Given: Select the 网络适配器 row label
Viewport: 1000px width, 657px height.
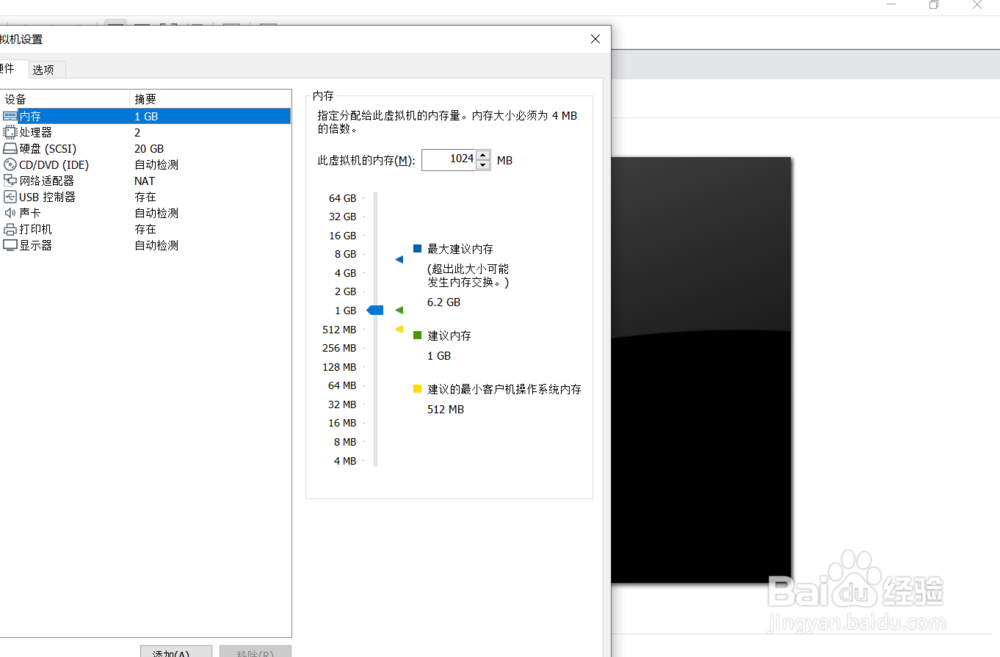Looking at the screenshot, I should (x=47, y=181).
